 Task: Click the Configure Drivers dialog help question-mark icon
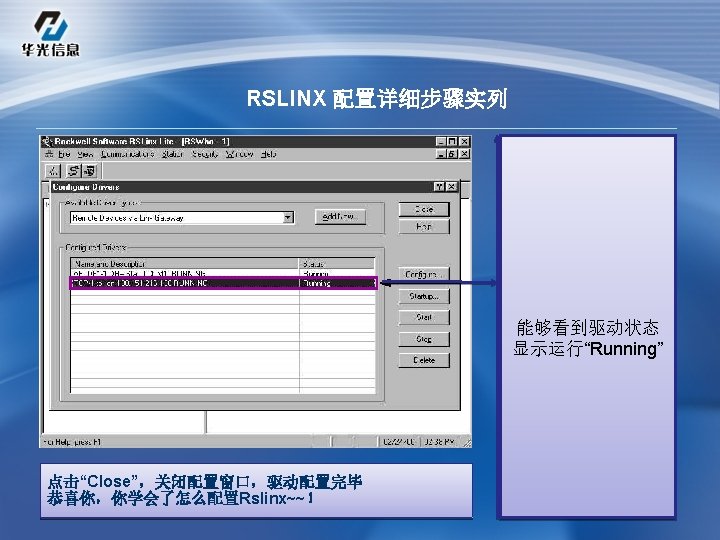coord(439,186)
